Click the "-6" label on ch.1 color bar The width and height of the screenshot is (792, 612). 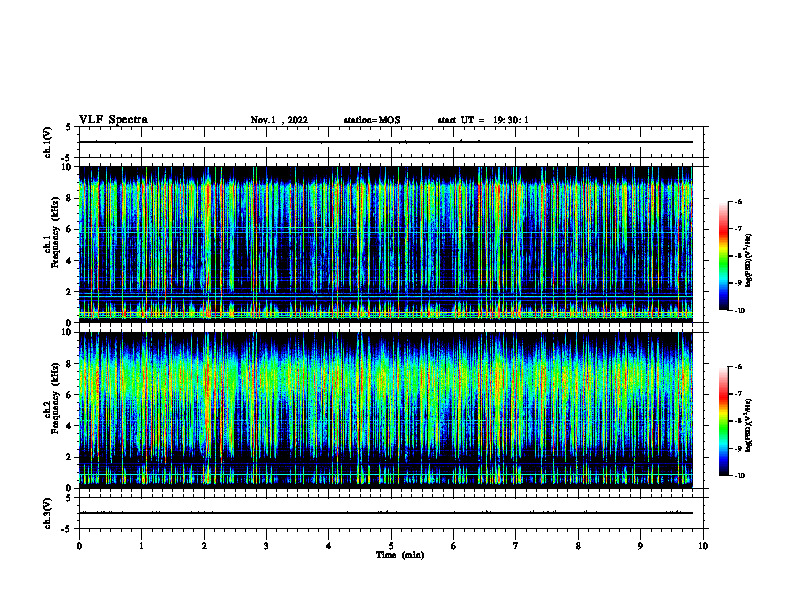coord(738,201)
